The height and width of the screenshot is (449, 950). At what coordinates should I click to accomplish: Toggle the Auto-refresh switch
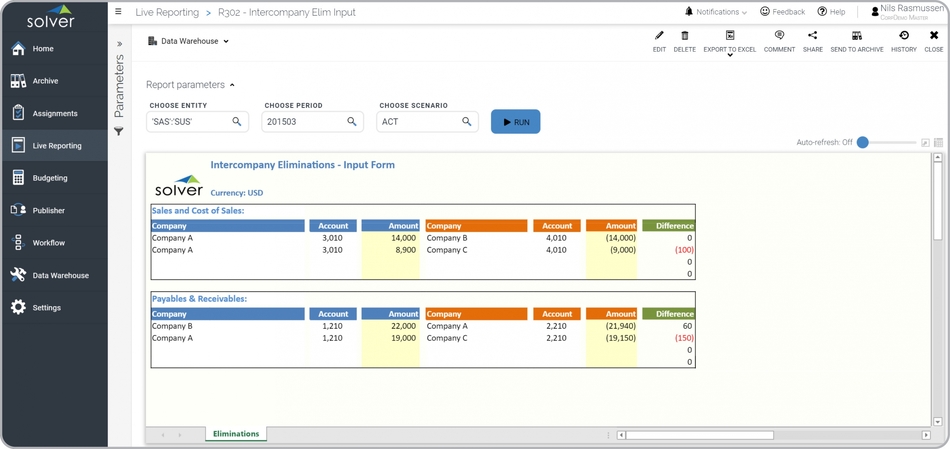863,143
